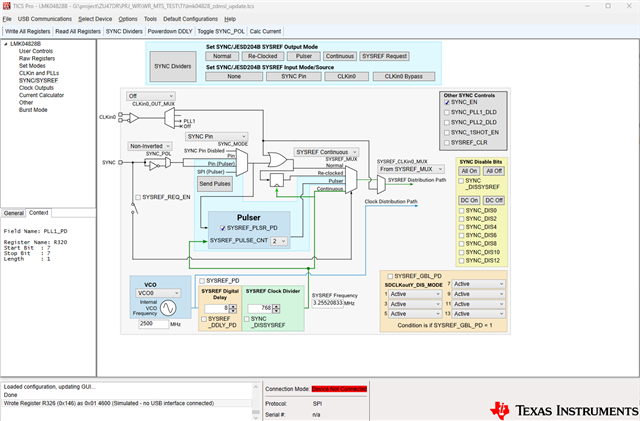Click SYNC Dividers in the toolbar
The width and height of the screenshot is (640, 421).
pos(124,31)
